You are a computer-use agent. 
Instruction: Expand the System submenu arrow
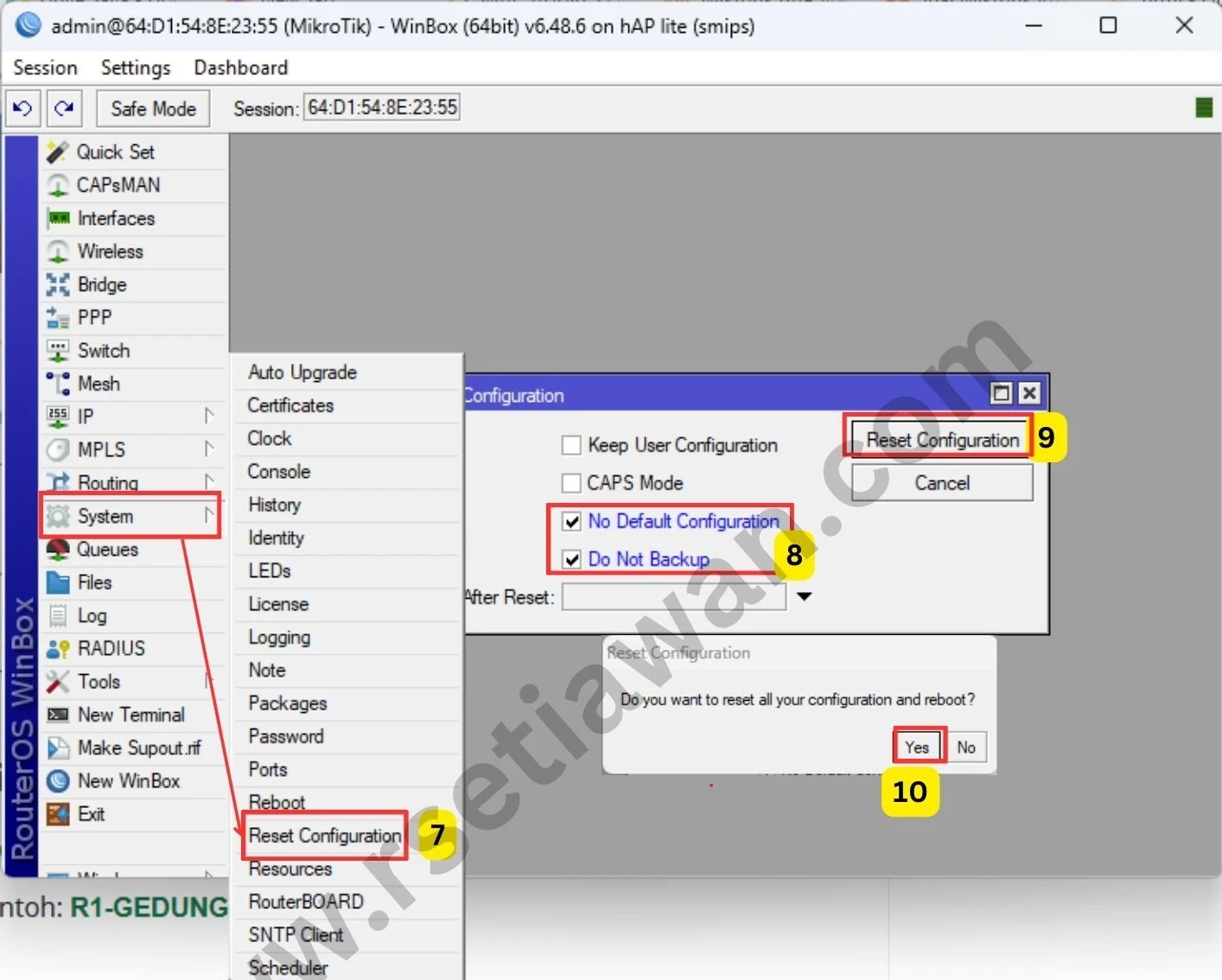pos(208,516)
